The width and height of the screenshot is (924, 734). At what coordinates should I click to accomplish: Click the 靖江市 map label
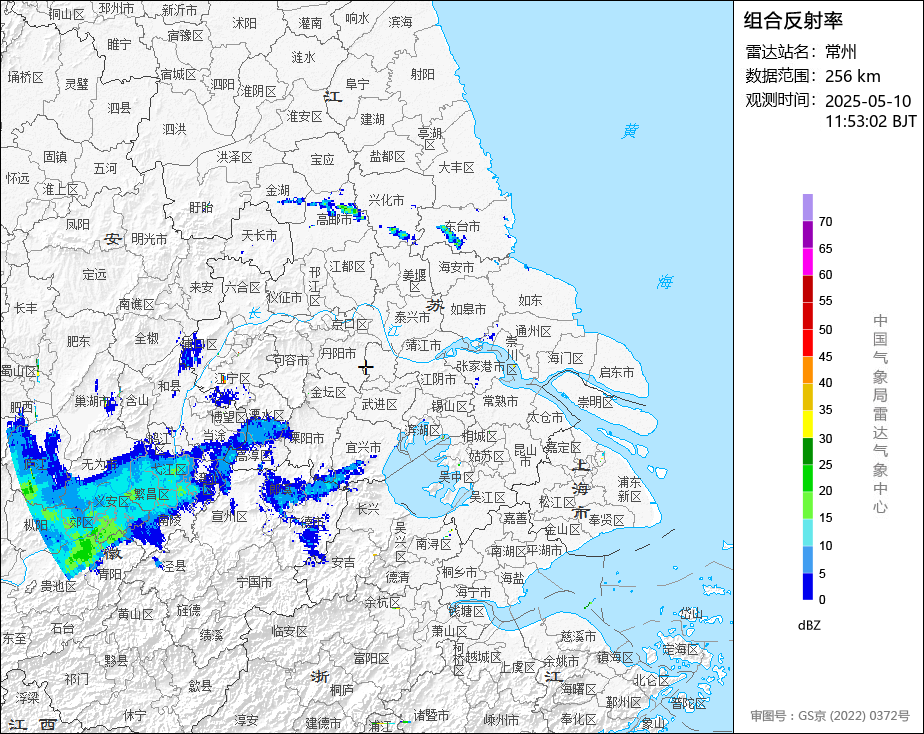(423, 345)
